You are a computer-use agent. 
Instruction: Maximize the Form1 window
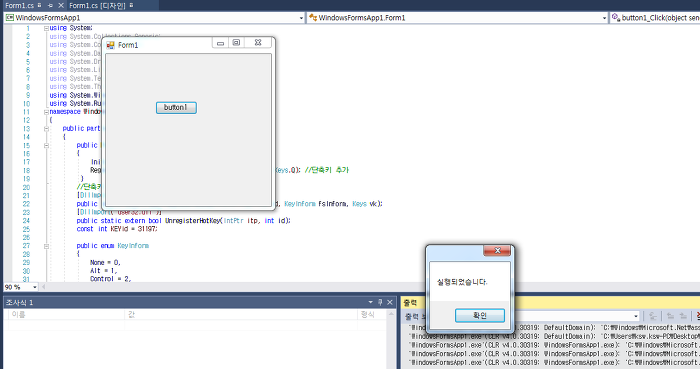(x=236, y=43)
